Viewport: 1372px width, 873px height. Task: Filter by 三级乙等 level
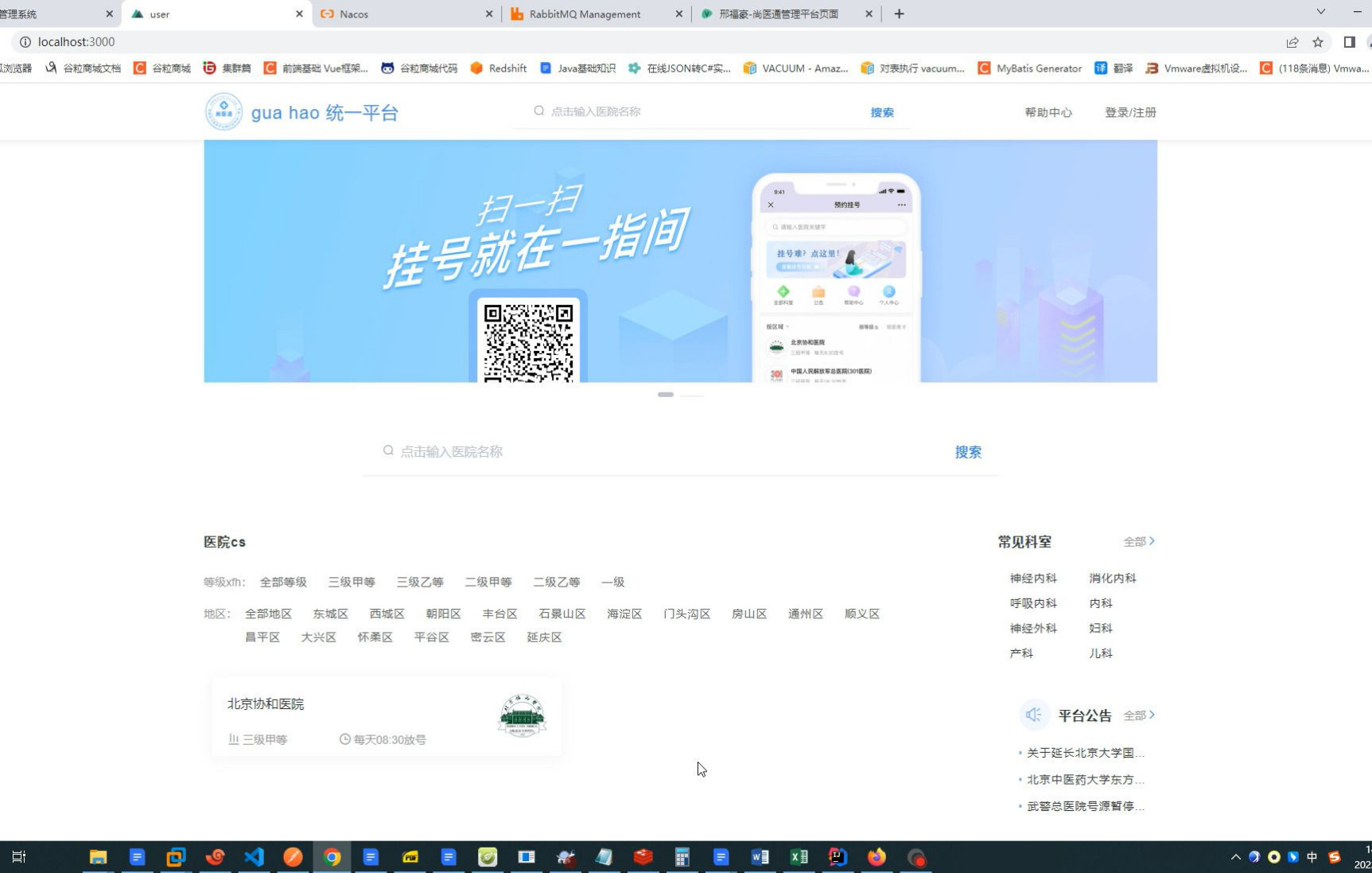click(420, 582)
